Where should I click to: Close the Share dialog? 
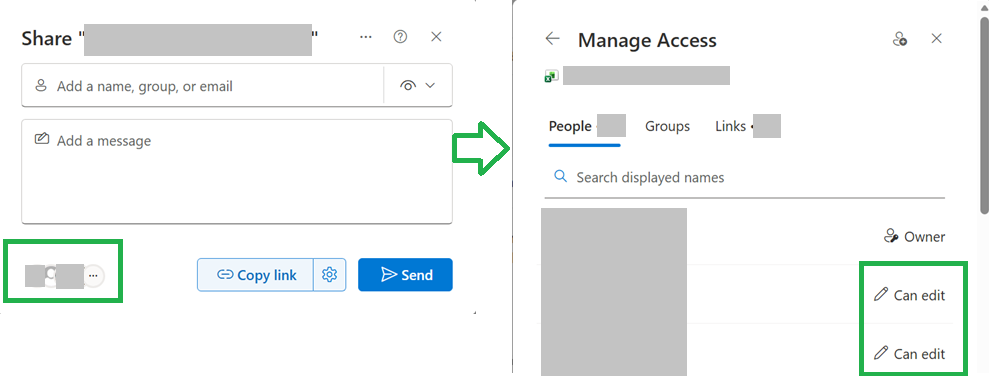pos(436,37)
